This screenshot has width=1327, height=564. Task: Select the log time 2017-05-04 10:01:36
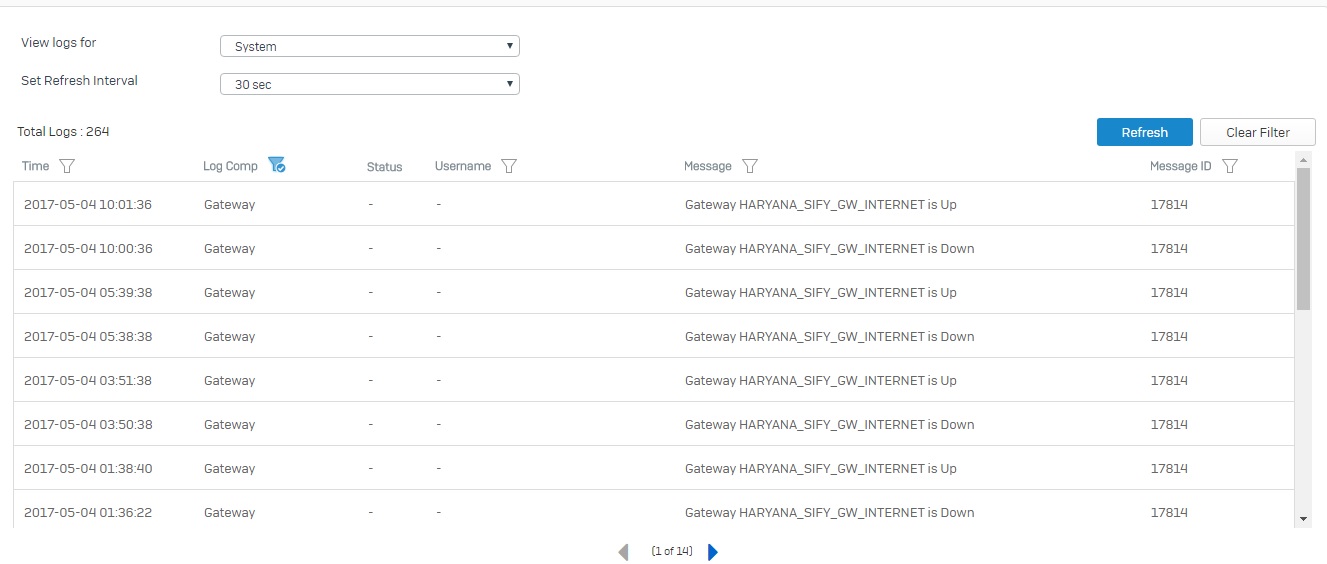coord(88,204)
